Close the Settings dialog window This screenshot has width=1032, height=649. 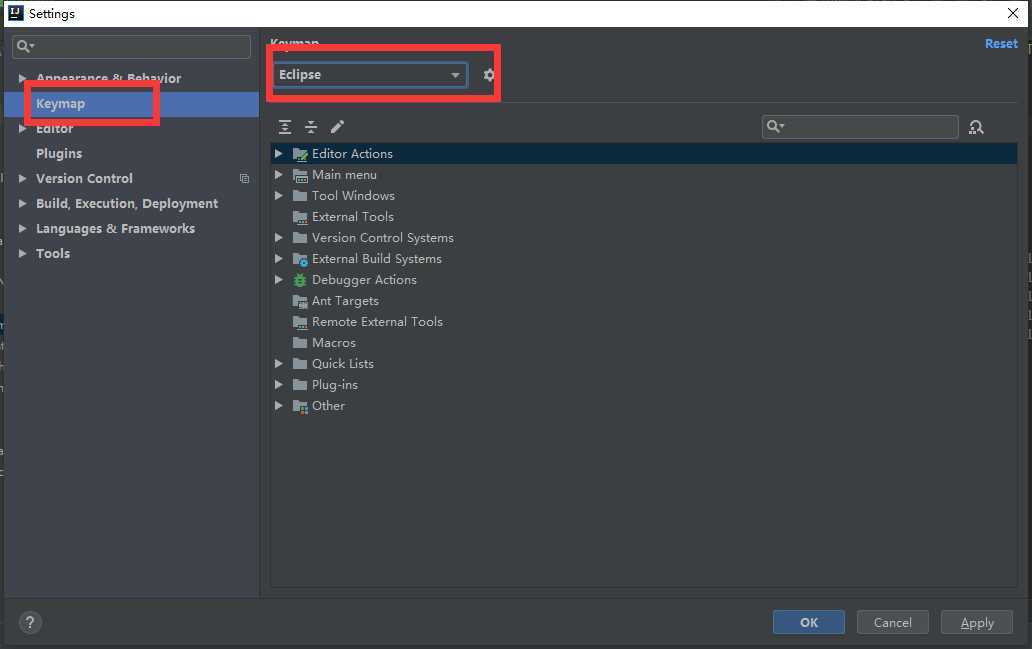pos(1013,13)
